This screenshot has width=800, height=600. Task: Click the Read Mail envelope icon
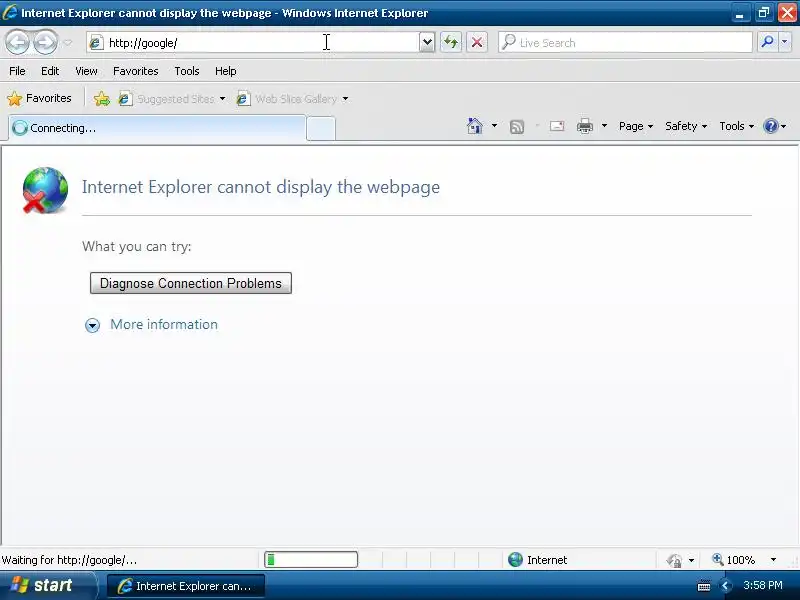click(x=557, y=126)
